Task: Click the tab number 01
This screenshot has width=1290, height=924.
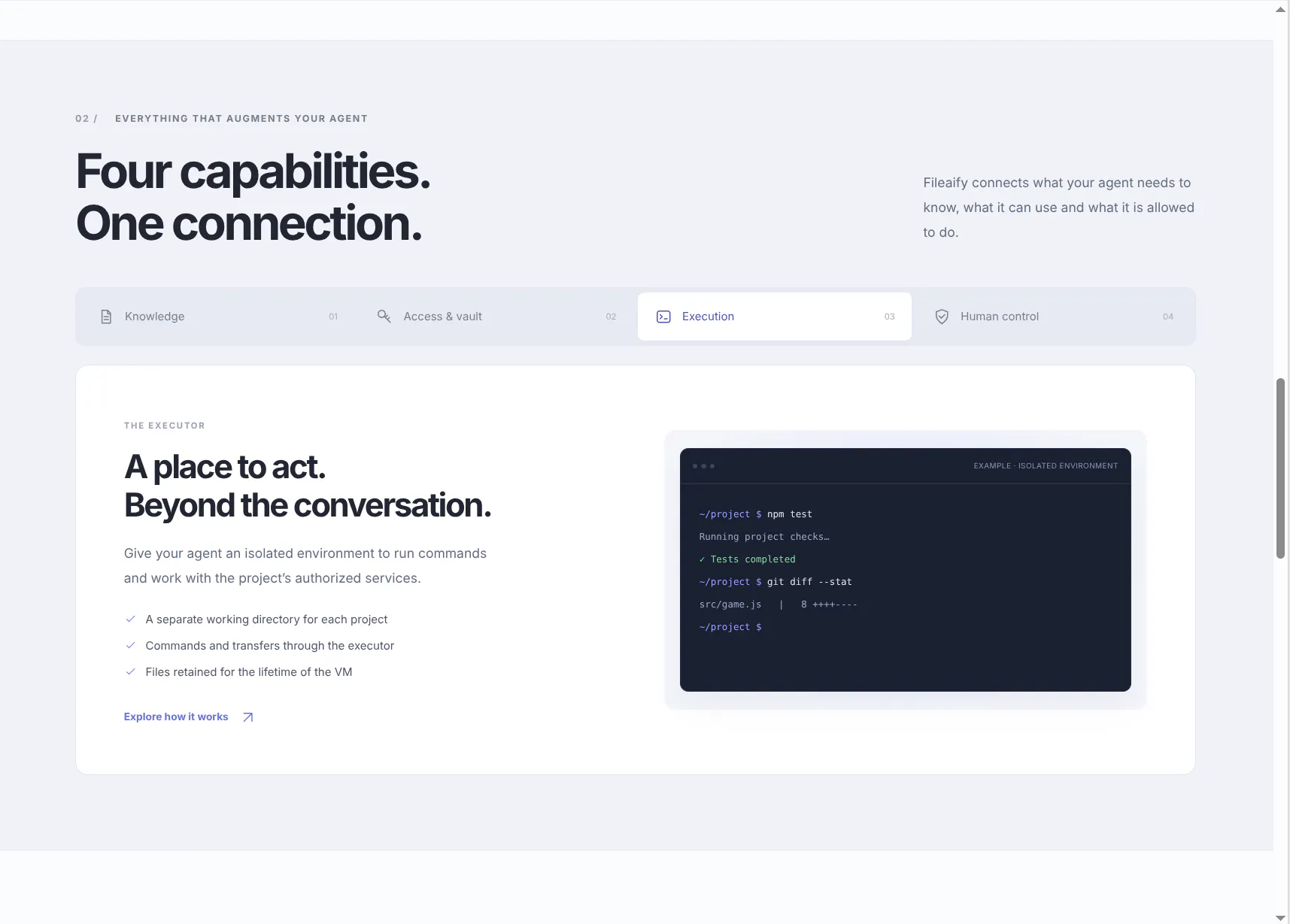Action: (333, 317)
